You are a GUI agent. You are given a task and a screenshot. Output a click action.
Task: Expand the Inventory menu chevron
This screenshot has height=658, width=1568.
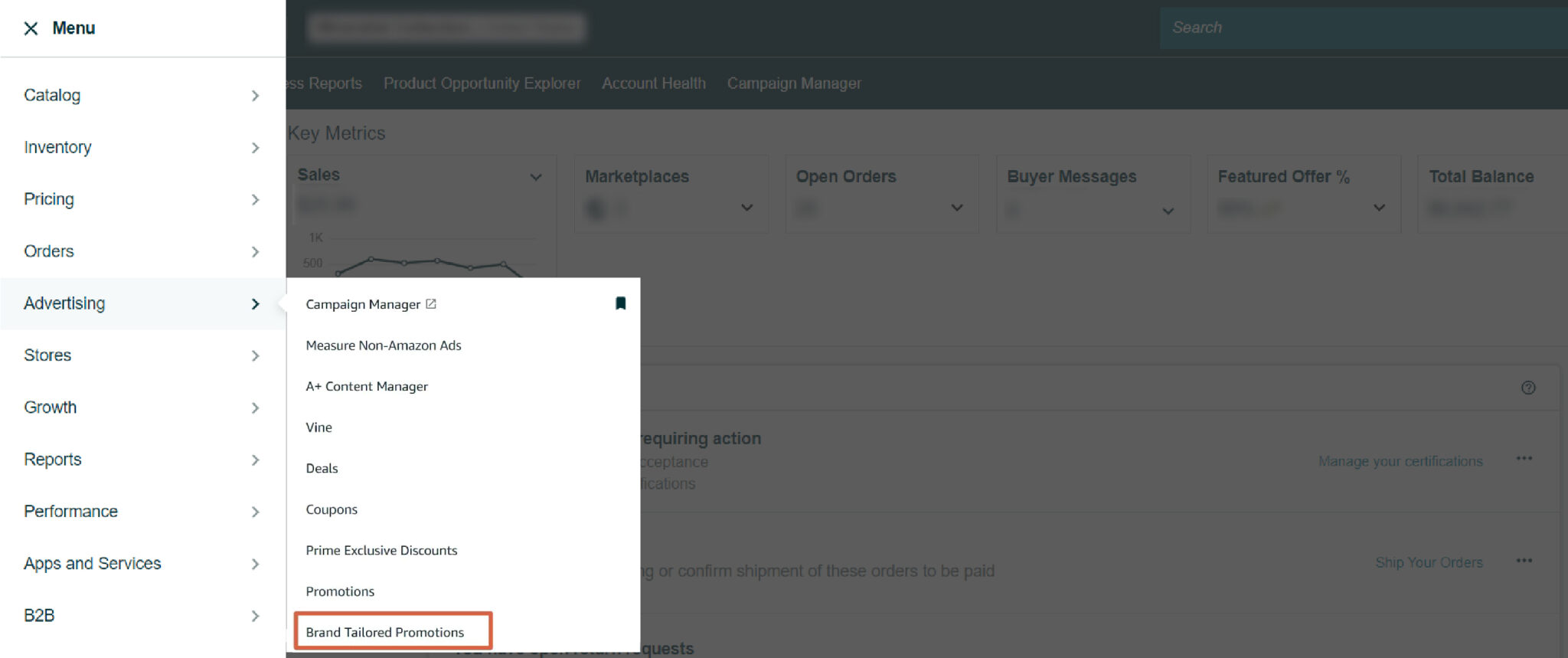coord(255,148)
